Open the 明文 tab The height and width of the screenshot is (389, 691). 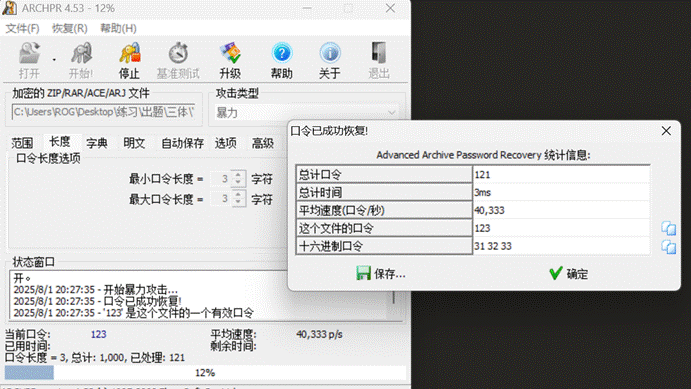[134, 143]
